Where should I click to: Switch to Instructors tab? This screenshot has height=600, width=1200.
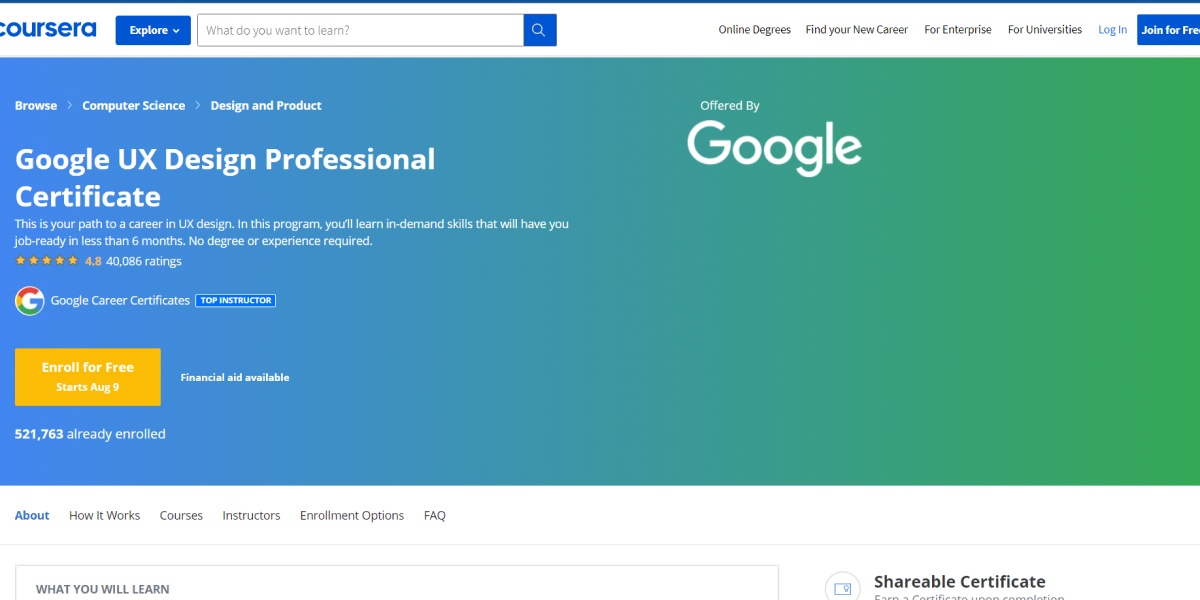[x=251, y=515]
